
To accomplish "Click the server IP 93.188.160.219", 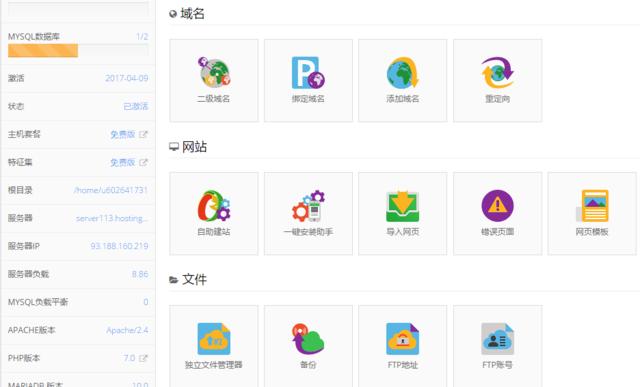I will pyautogui.click(x=119, y=246).
